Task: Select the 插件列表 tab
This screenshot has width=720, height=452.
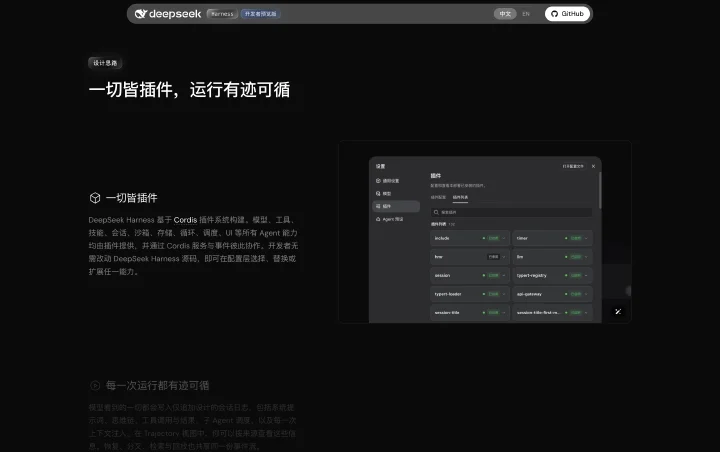Action: (x=460, y=197)
